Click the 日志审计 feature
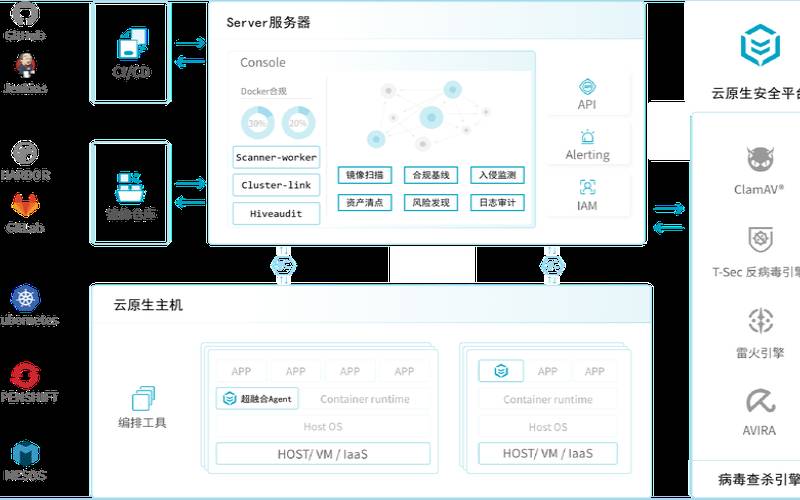The width and height of the screenshot is (800, 500). (496, 203)
